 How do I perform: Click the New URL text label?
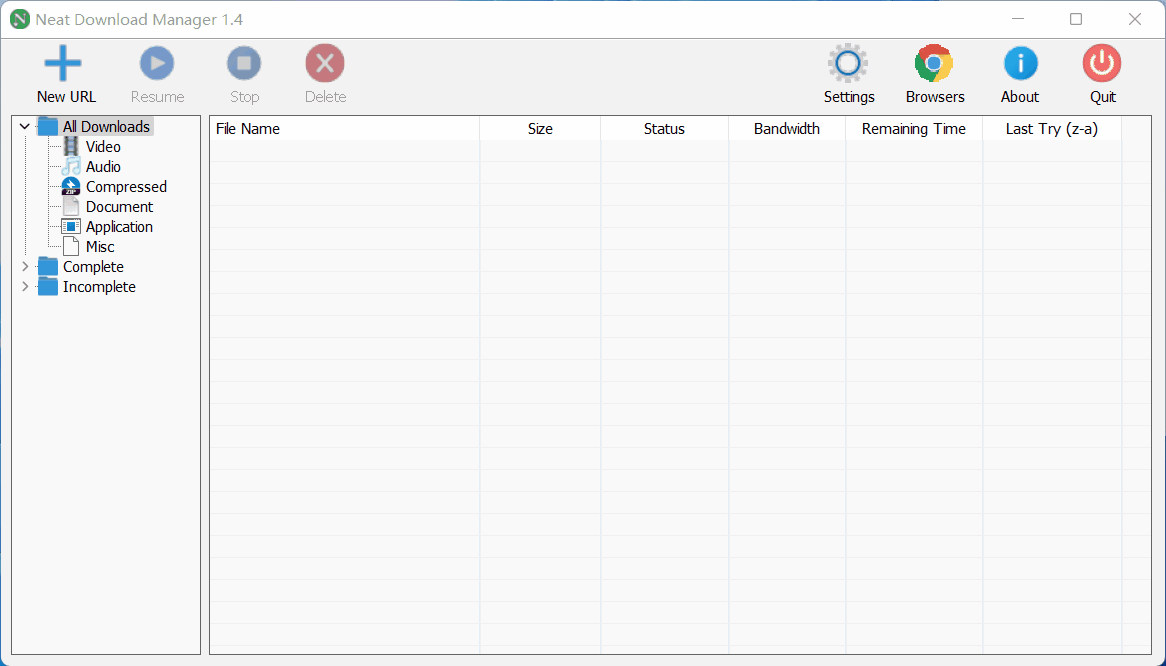(x=66, y=97)
